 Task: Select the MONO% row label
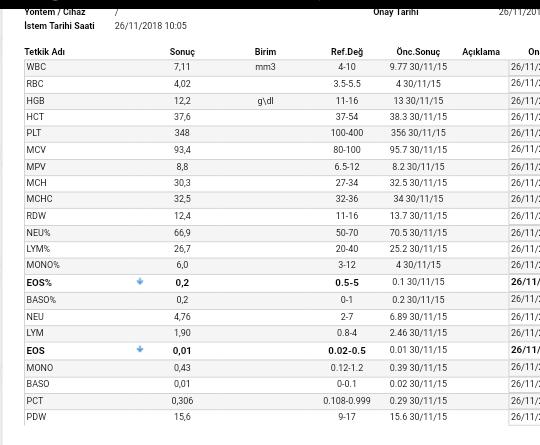(43, 265)
